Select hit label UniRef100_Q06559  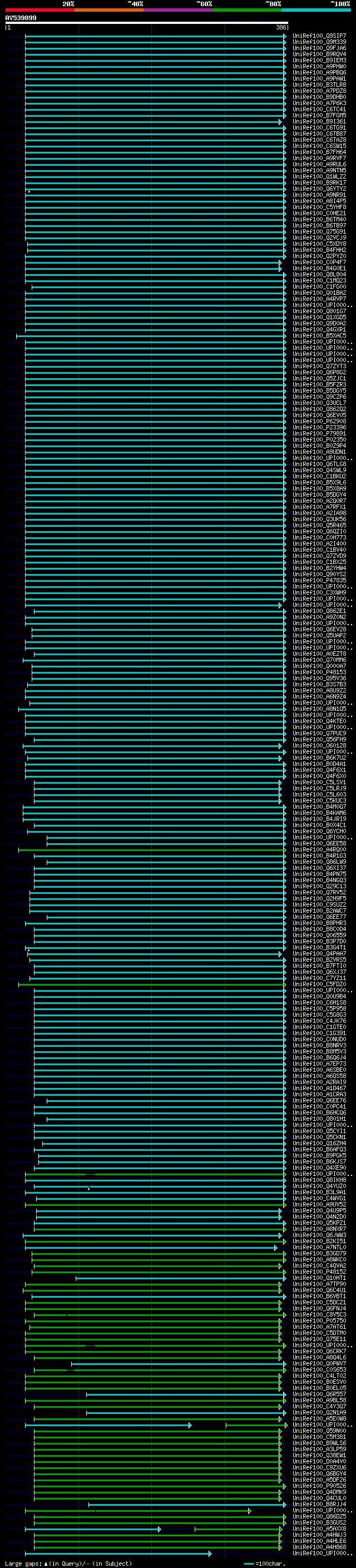(319, 936)
